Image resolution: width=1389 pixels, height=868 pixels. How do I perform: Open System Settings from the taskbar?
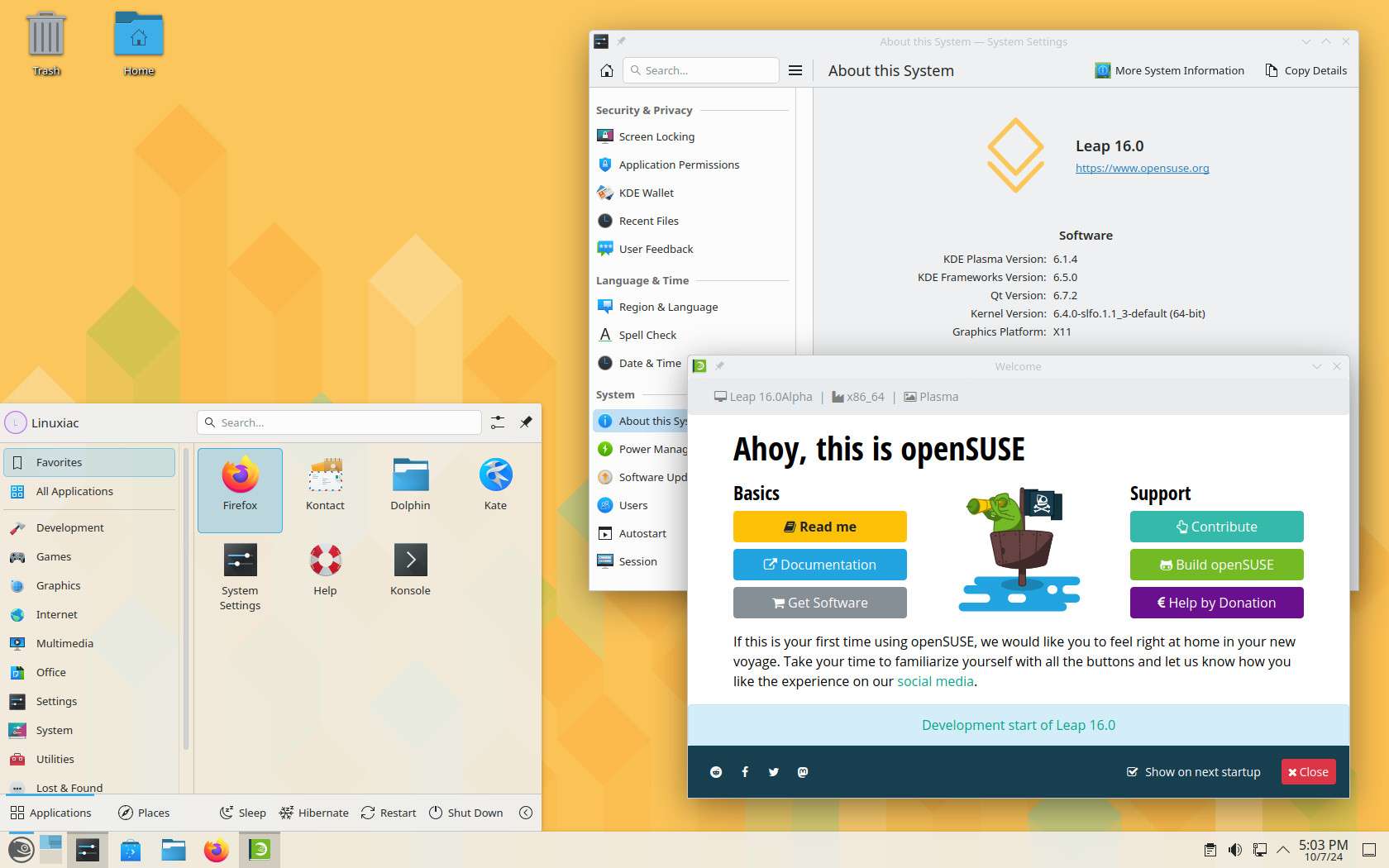click(88, 850)
